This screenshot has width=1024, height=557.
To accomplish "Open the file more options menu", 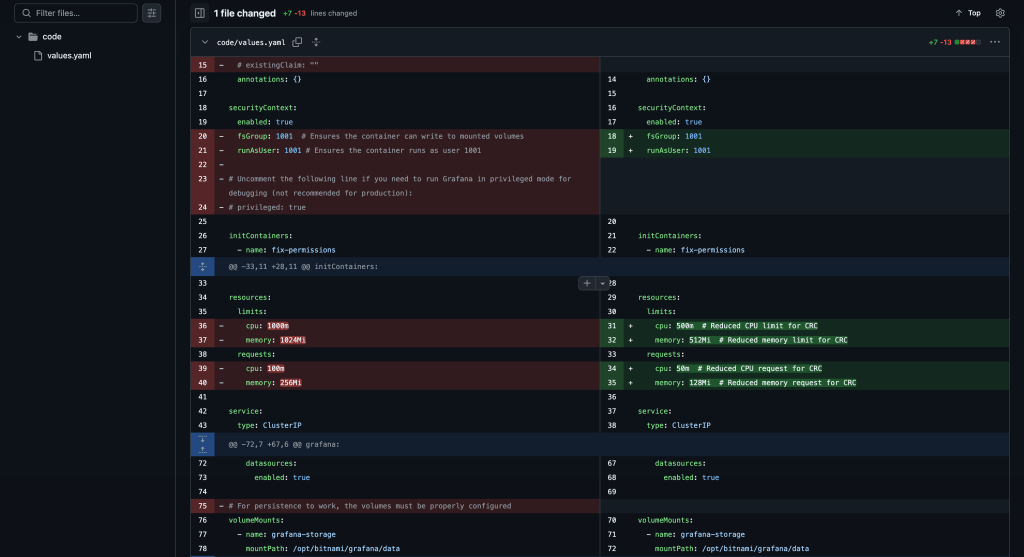I will coord(995,42).
